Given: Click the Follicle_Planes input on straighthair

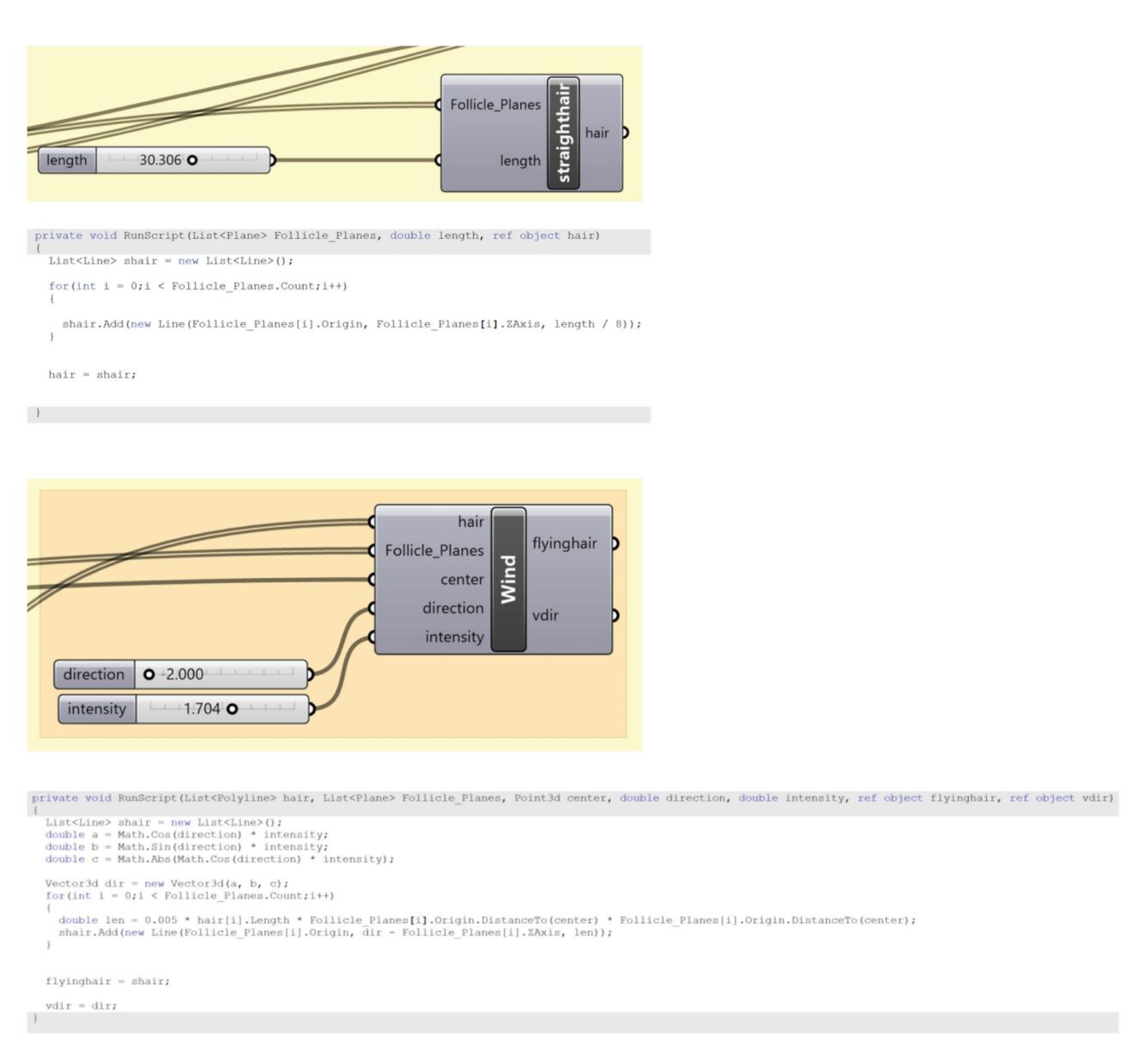Looking at the screenshot, I should [495, 105].
